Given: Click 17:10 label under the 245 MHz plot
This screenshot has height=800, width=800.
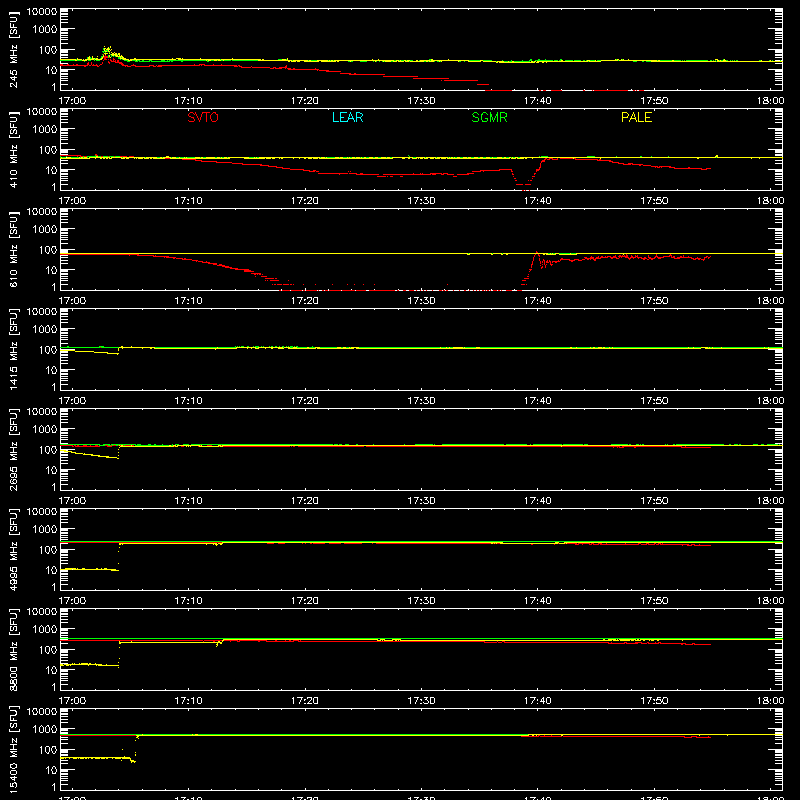Looking at the screenshot, I should (x=188, y=101).
